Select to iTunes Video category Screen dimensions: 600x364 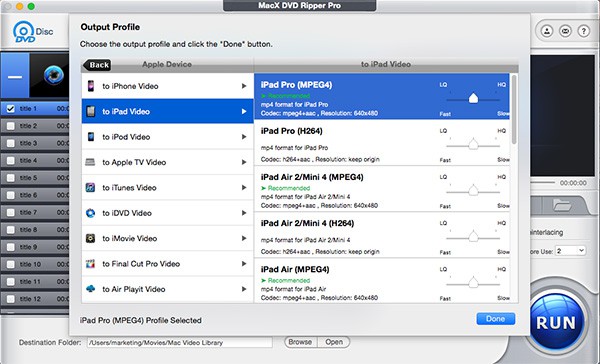pos(167,188)
